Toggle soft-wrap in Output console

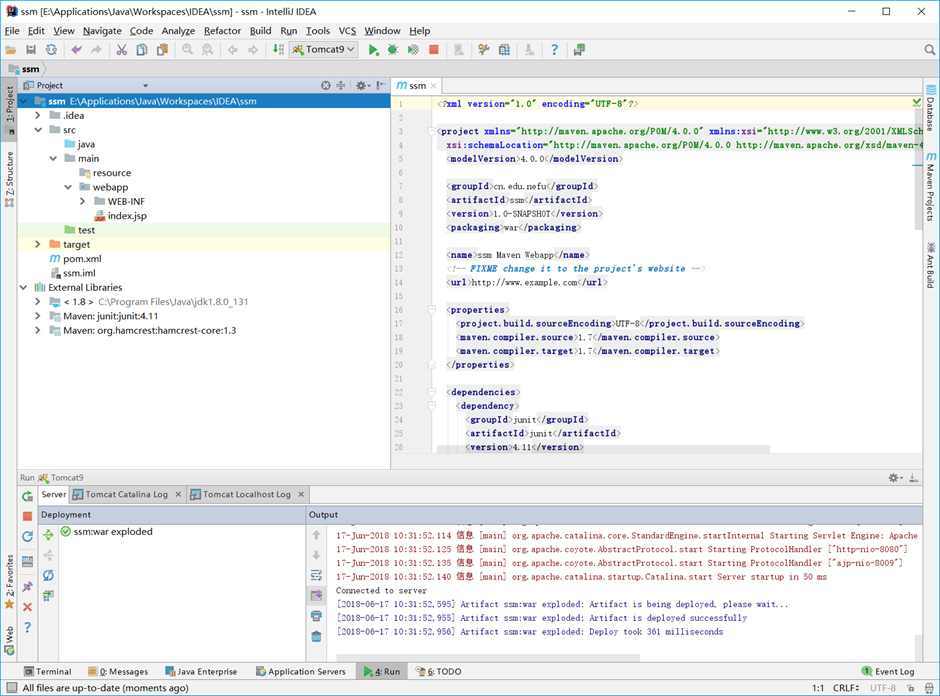point(317,576)
